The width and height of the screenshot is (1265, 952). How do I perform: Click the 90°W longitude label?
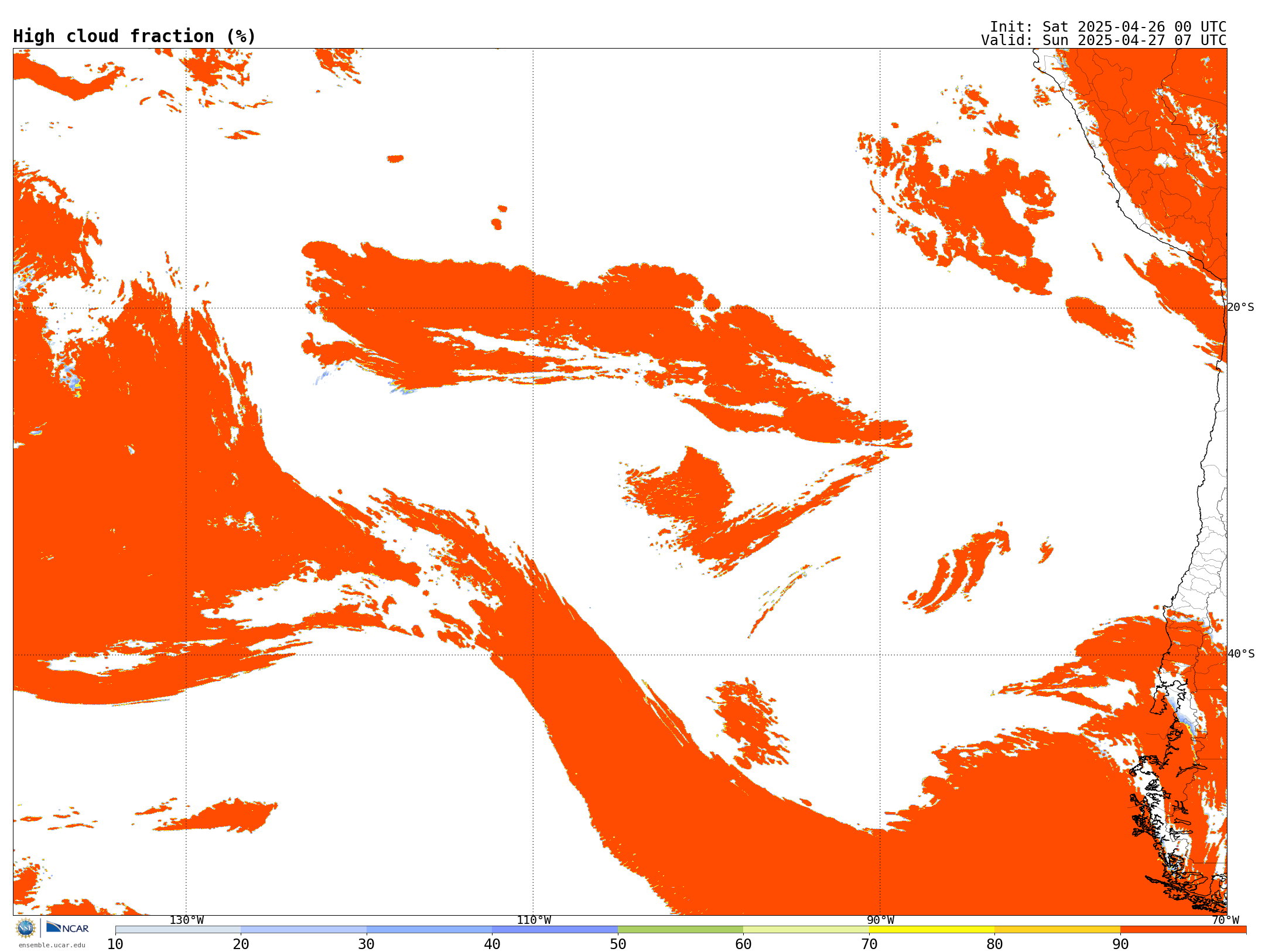(880, 920)
